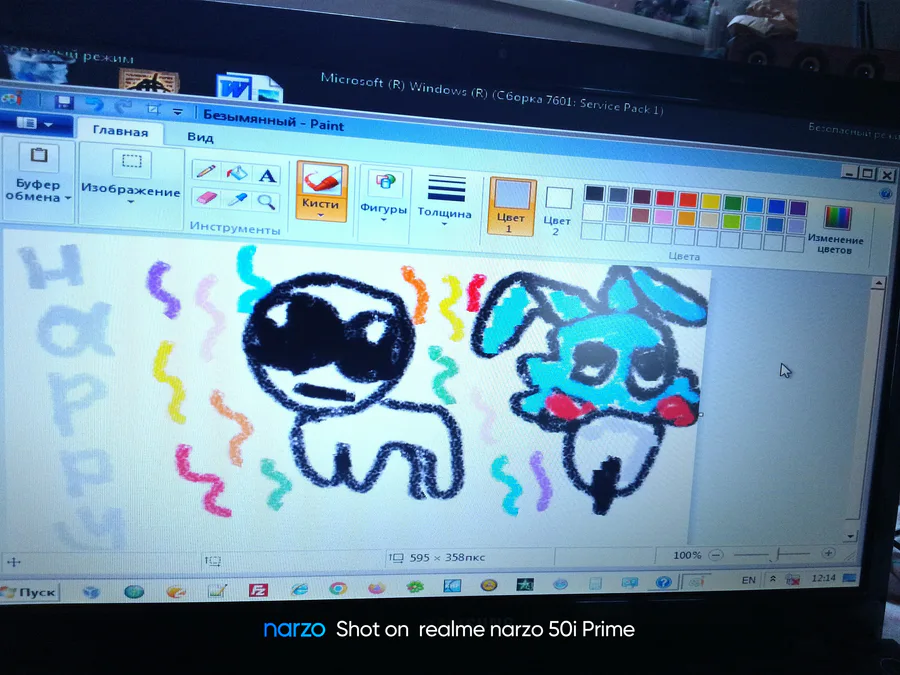Click the zoom out minus button
Viewport: 900px width, 675px height.
[716, 555]
